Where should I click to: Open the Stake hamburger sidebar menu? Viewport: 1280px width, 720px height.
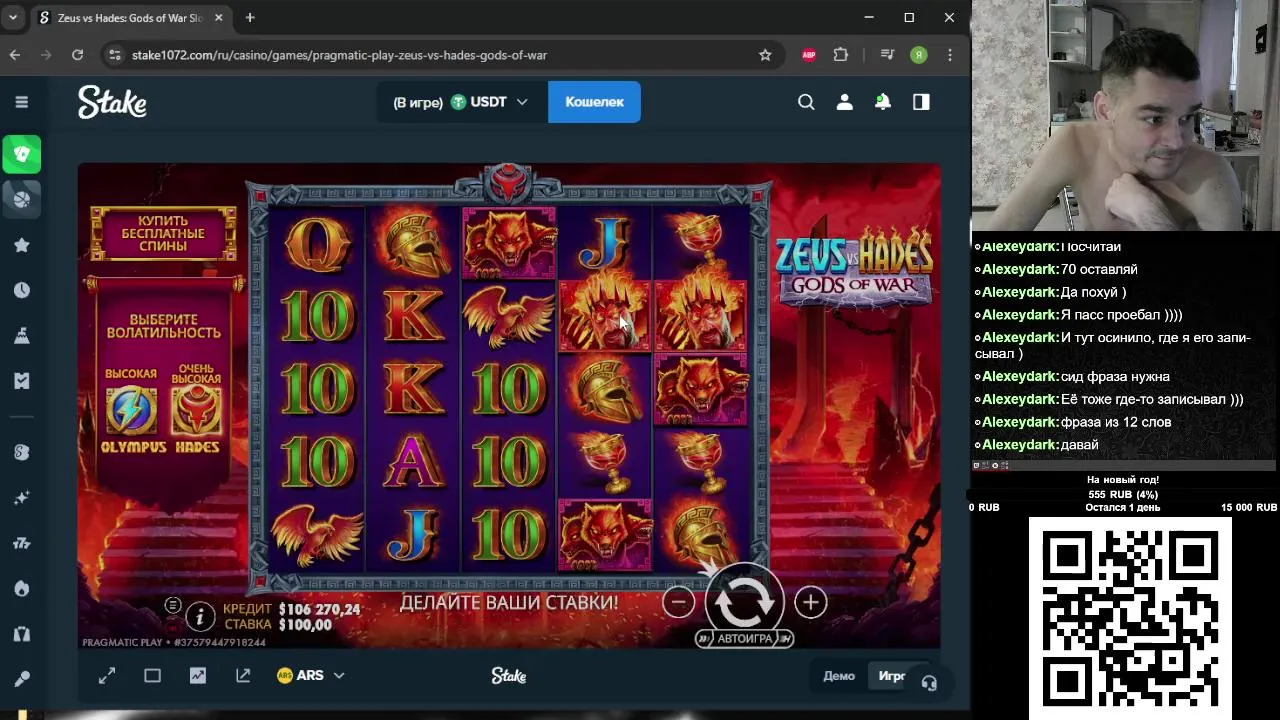pyautogui.click(x=21, y=102)
